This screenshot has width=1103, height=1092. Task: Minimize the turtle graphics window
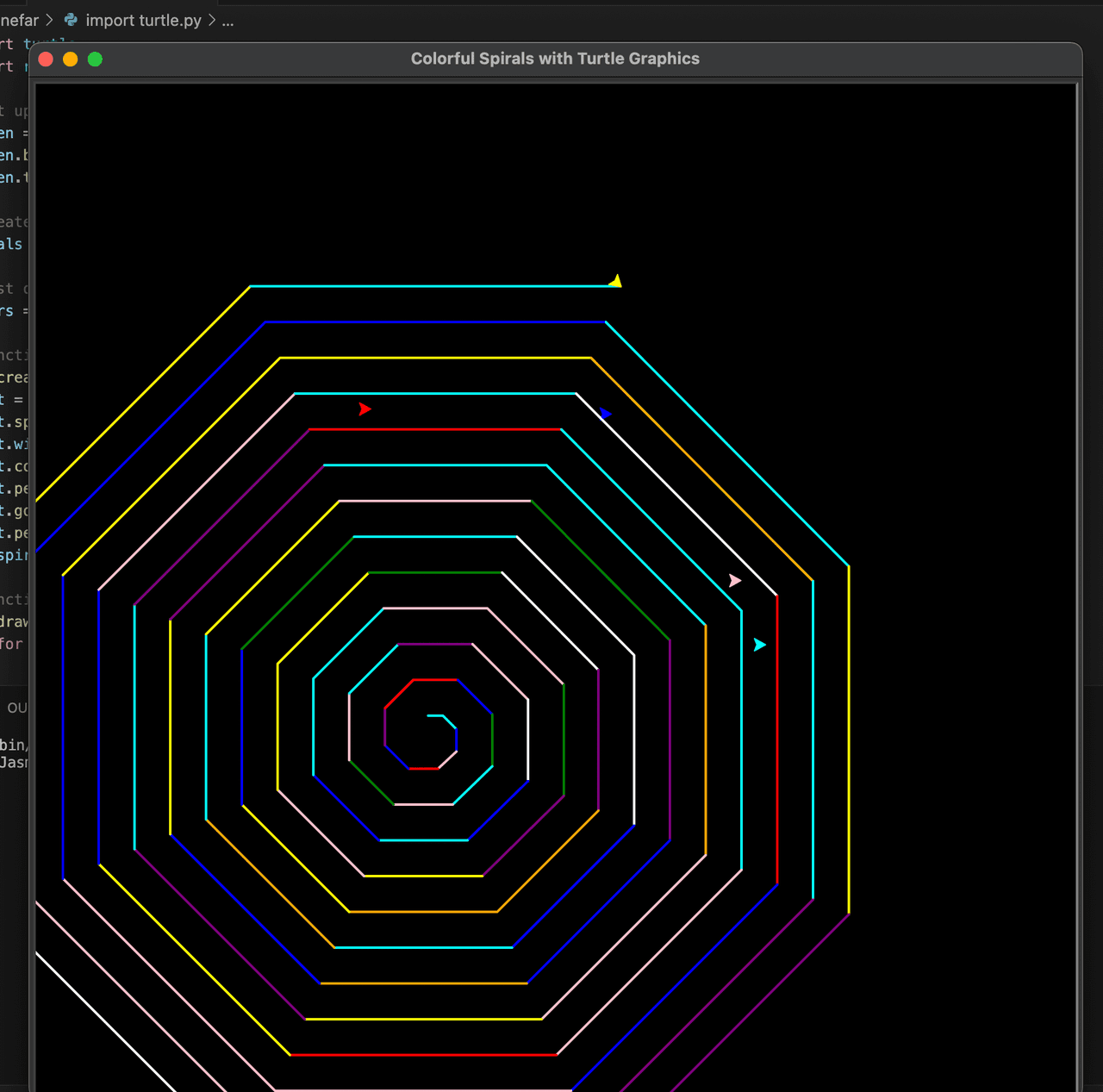click(71, 59)
